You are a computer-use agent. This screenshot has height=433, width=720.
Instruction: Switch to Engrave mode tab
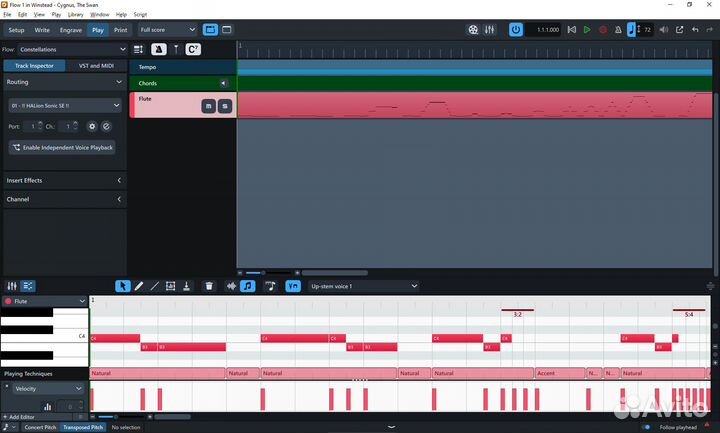point(71,30)
